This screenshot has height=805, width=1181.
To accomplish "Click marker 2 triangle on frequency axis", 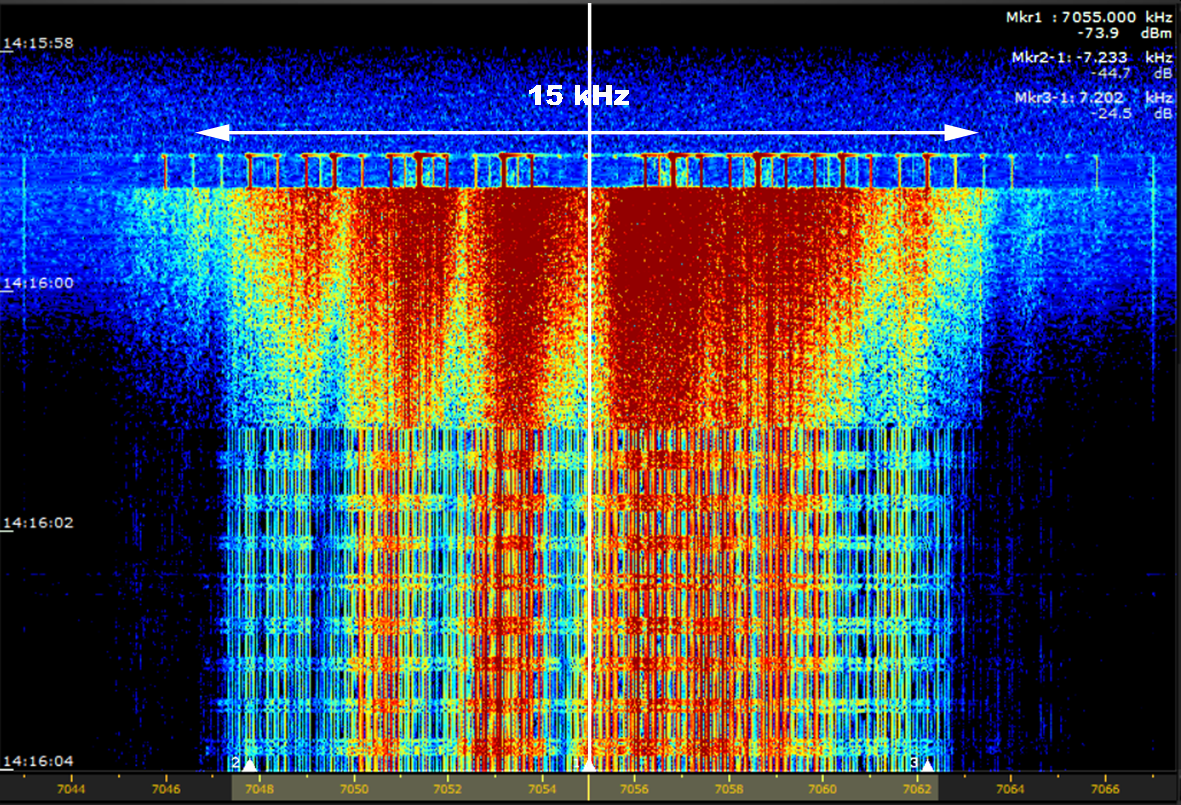I will tap(249, 765).
